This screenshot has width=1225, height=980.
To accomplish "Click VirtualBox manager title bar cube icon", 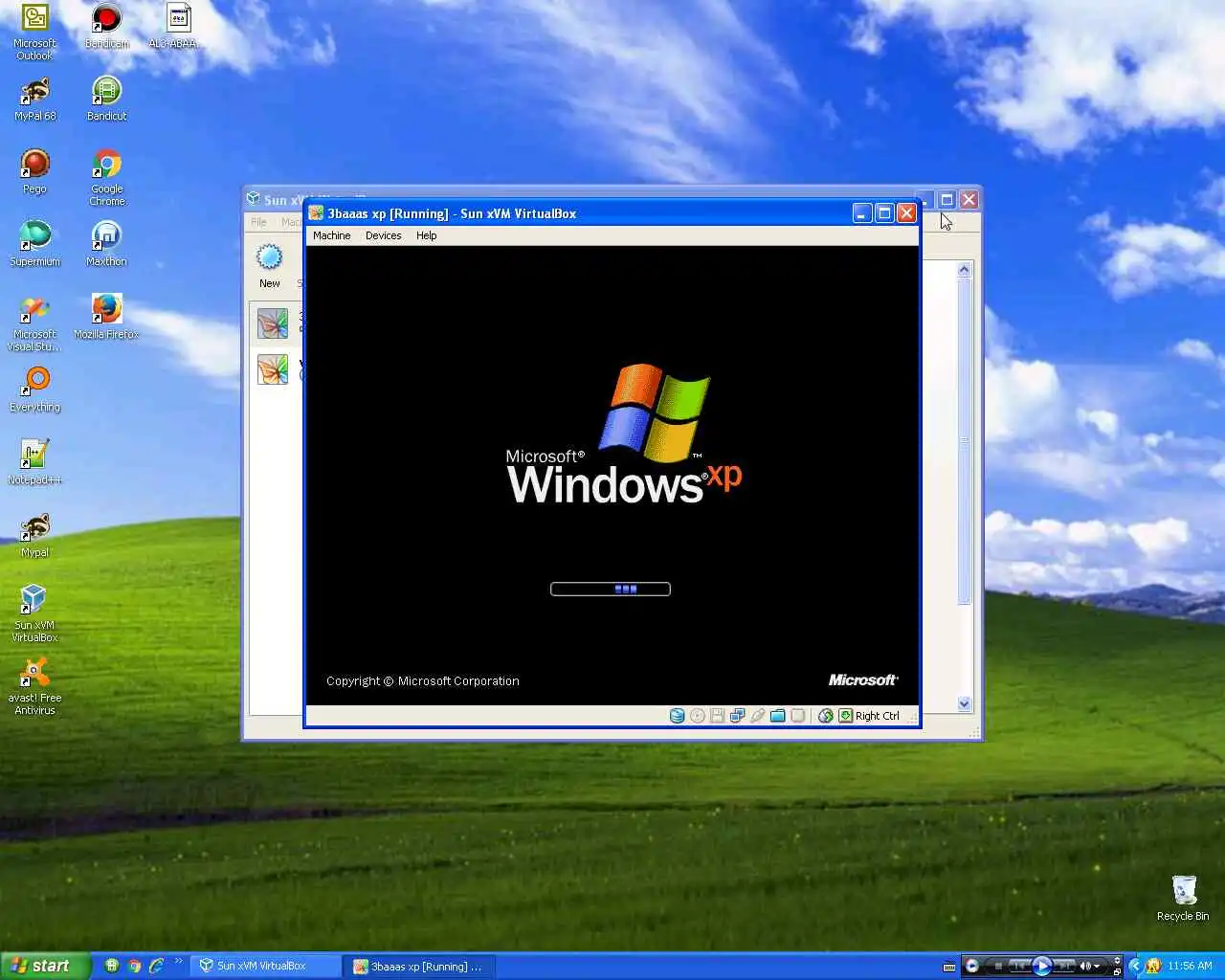I will [254, 198].
